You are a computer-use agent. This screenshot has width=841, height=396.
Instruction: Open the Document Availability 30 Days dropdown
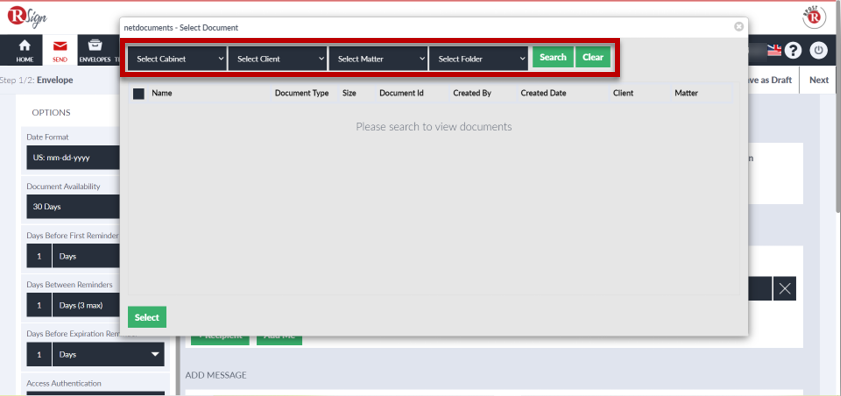pos(73,207)
